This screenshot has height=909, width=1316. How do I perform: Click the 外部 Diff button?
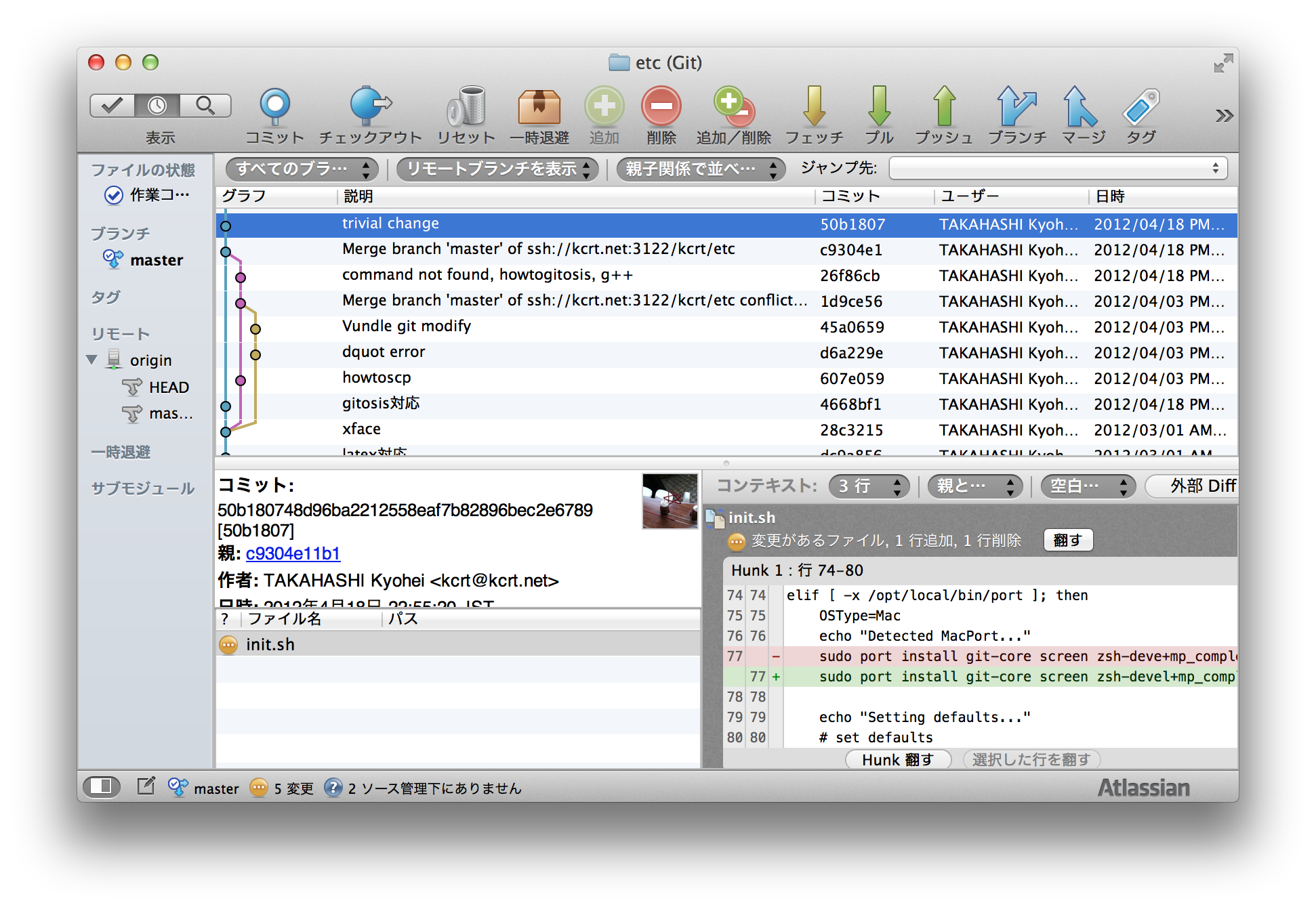[1193, 486]
